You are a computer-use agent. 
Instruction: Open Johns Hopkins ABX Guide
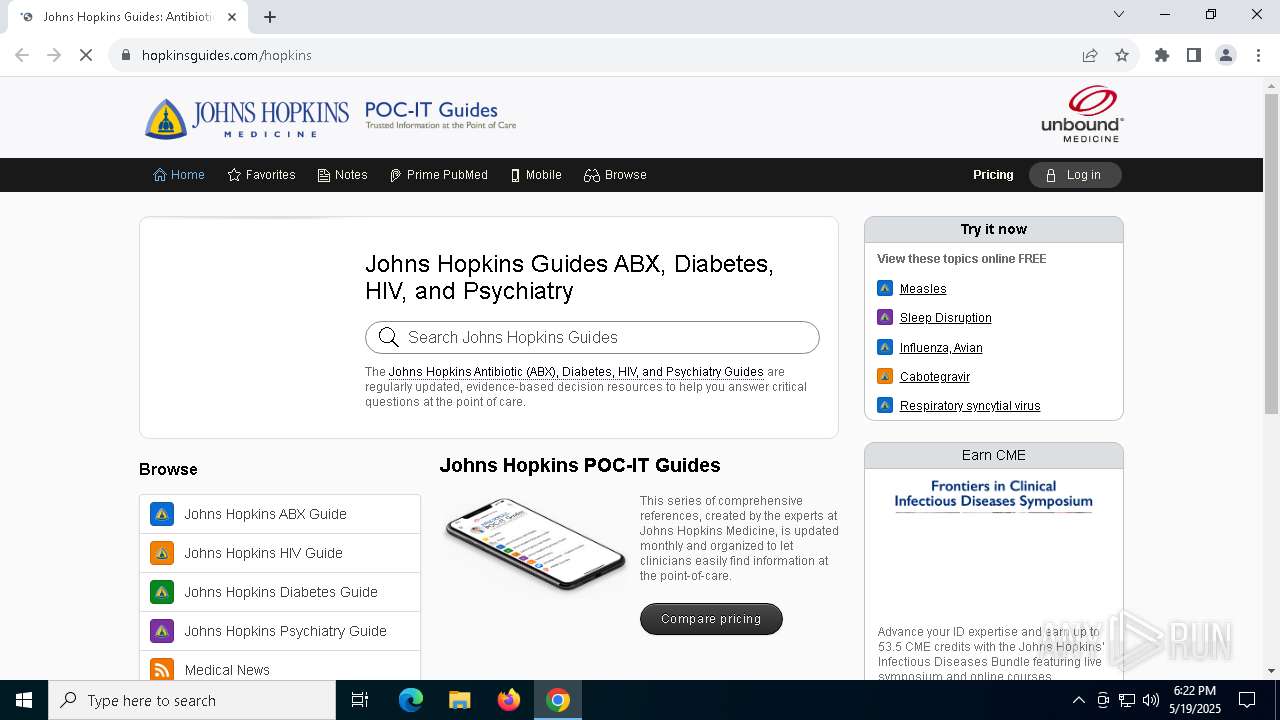[280, 514]
